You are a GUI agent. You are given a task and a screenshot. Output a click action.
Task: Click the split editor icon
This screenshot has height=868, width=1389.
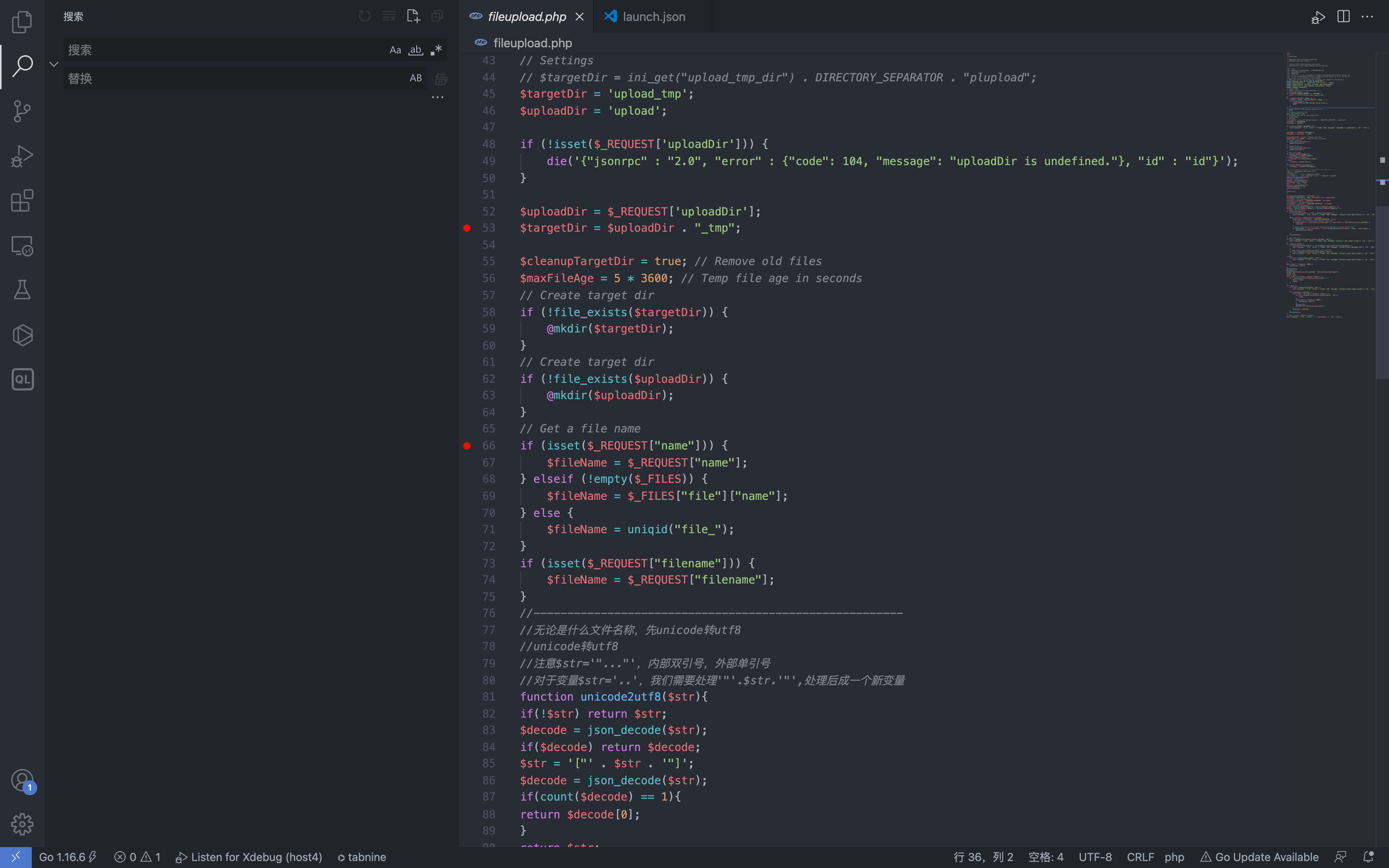(x=1343, y=17)
